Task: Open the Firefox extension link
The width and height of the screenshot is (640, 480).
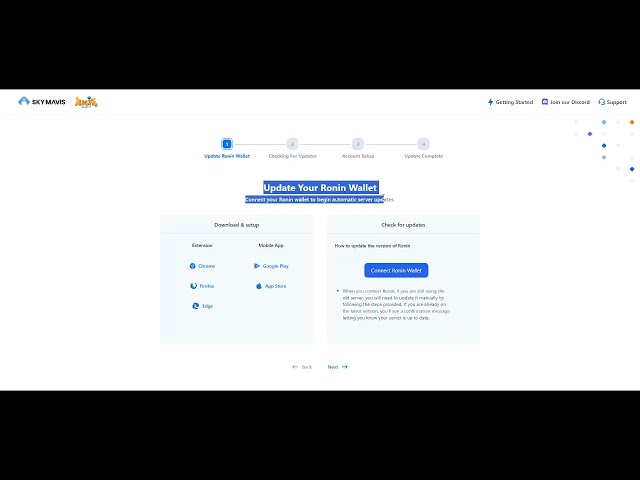Action: (x=207, y=286)
